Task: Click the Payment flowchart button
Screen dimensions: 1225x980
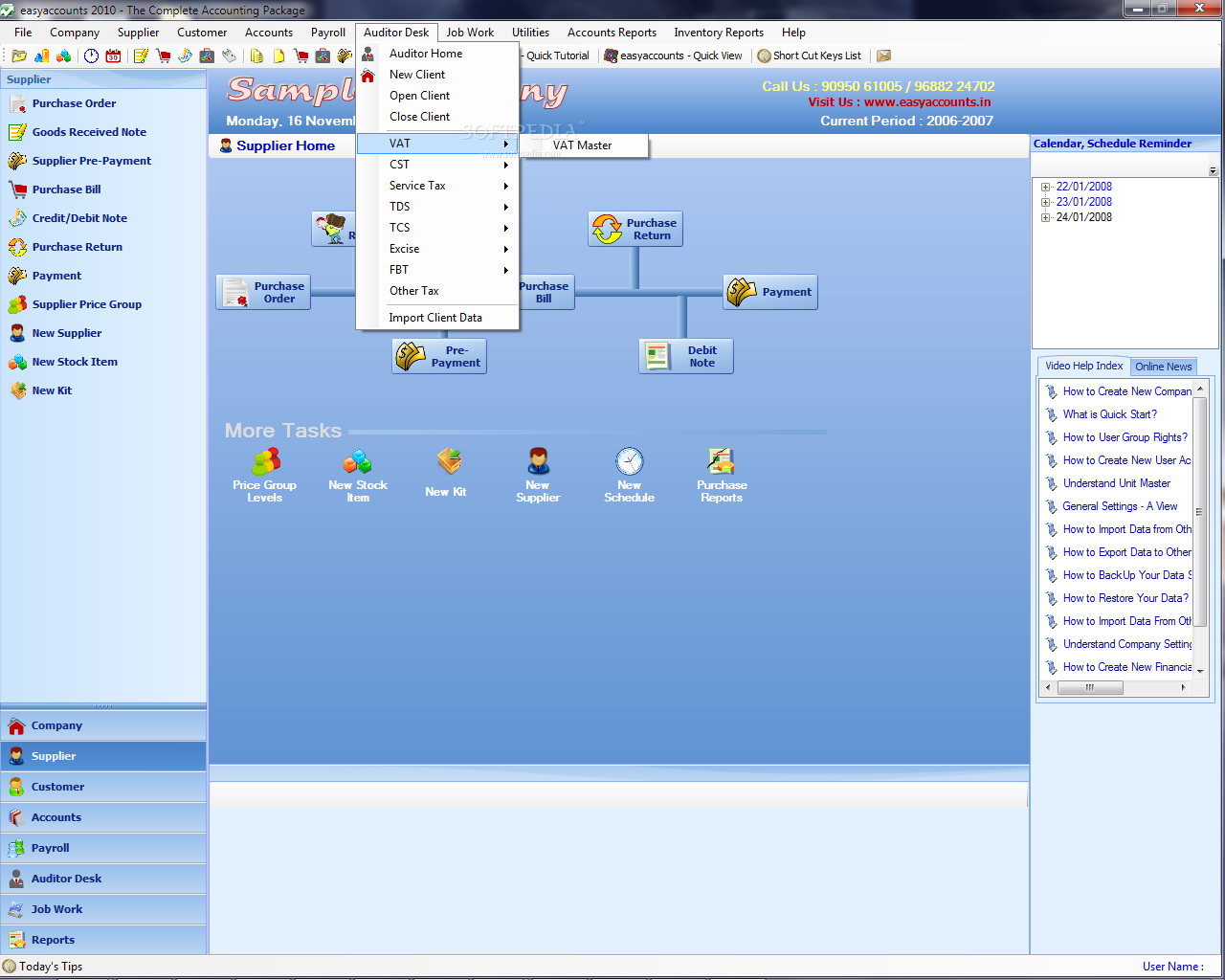Action: [x=770, y=292]
